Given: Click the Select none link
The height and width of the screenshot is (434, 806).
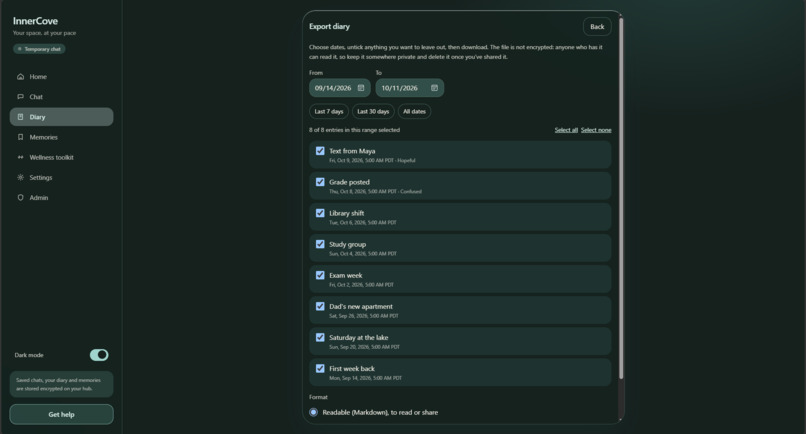Looking at the screenshot, I should point(596,130).
